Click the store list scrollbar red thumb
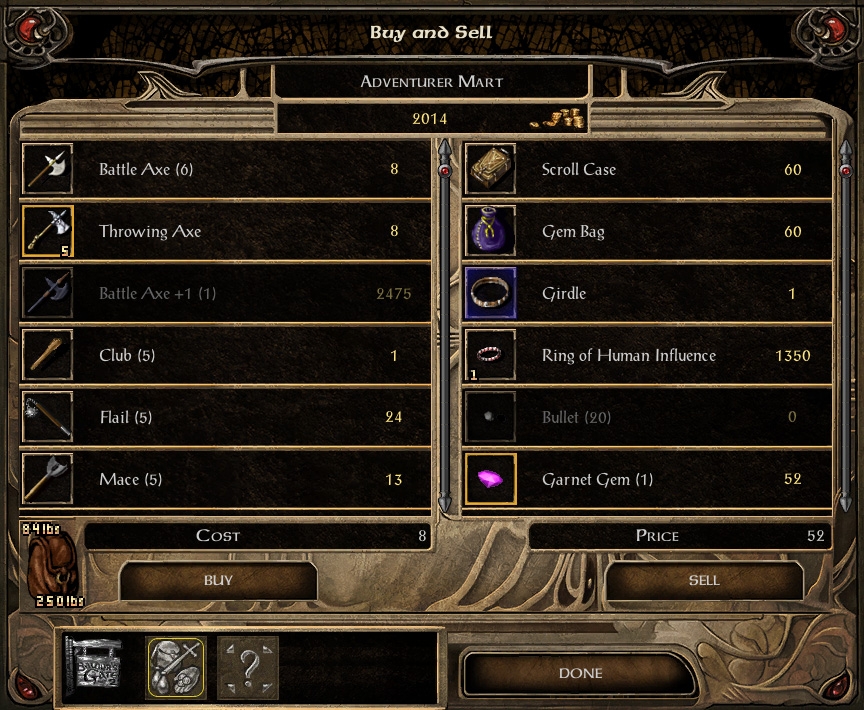 [445, 171]
